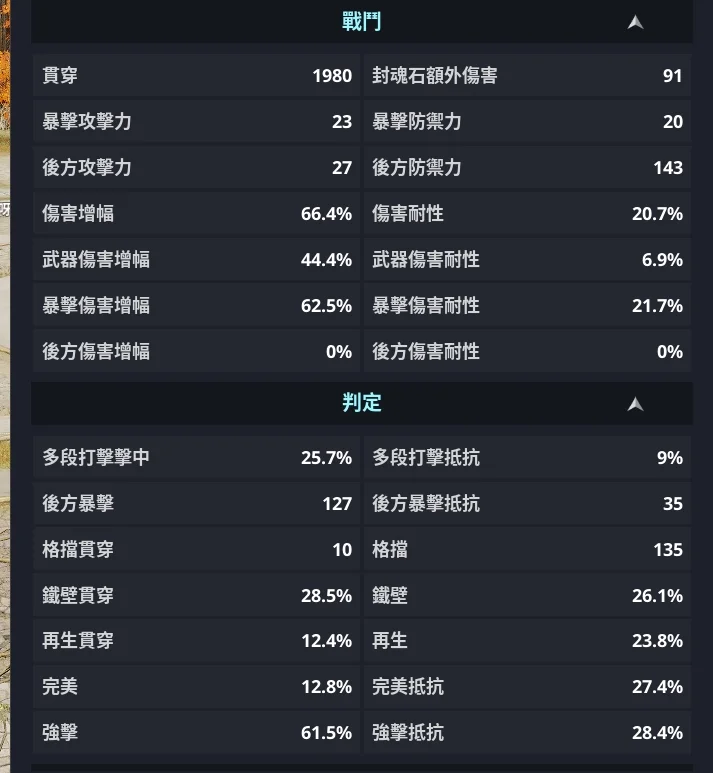Select the 後方暴擊抵抗 row
The image size is (713, 773).
coord(527,504)
